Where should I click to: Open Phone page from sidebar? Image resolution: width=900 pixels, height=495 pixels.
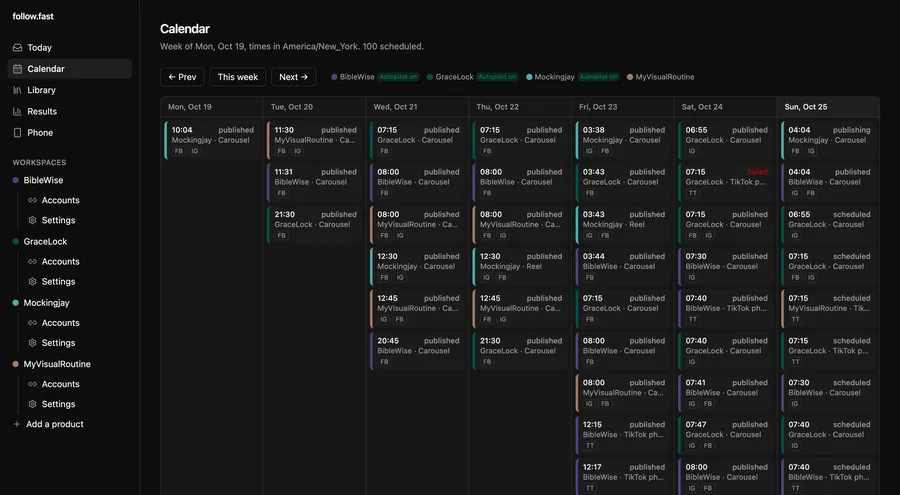(69, 133)
